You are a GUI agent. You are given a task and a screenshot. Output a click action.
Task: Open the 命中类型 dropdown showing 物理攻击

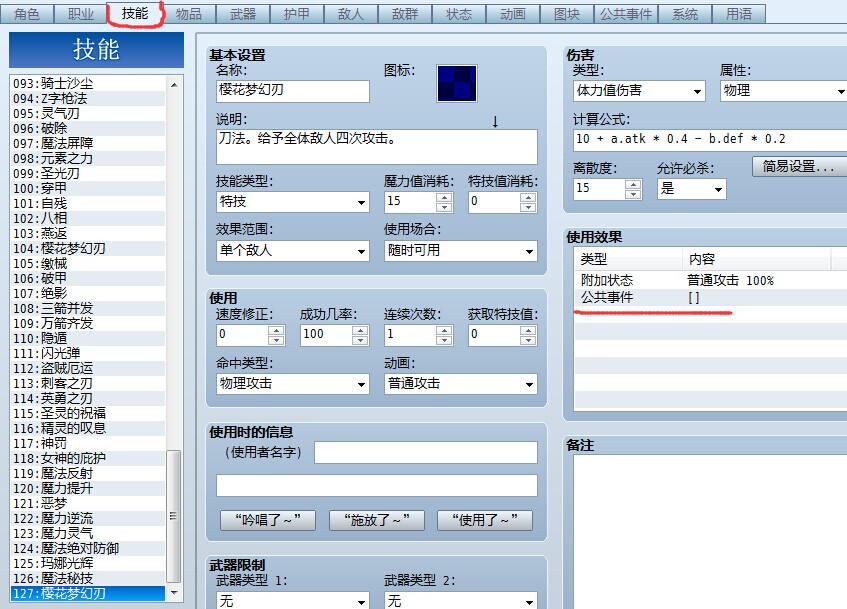pyautogui.click(x=293, y=384)
